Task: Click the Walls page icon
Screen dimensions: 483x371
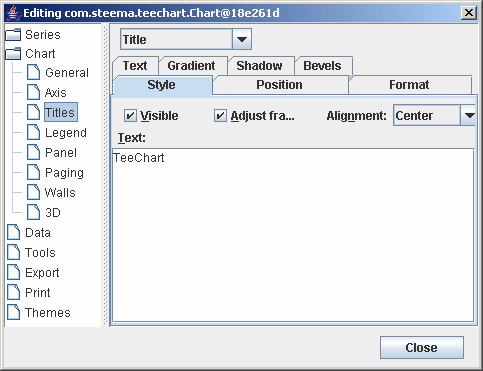Action: (33, 192)
